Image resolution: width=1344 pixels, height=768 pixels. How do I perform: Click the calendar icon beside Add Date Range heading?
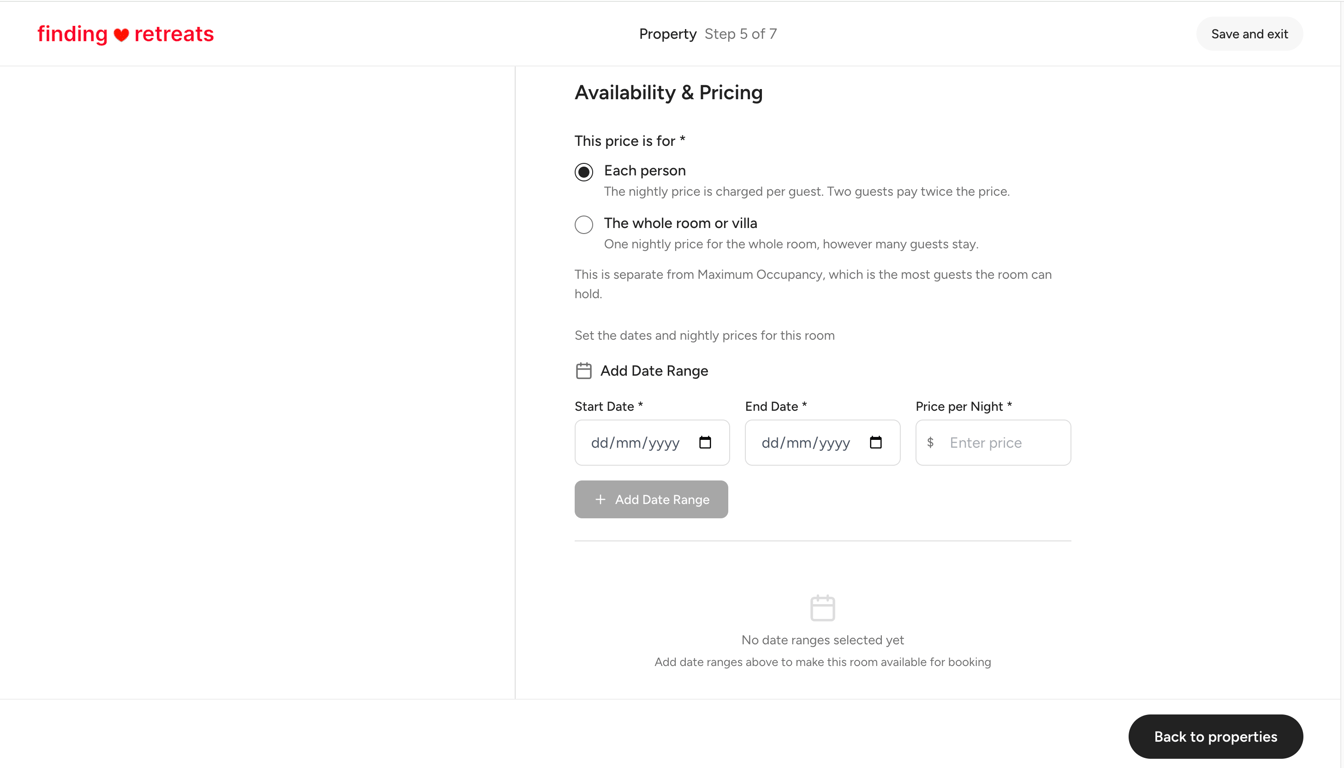tap(584, 371)
